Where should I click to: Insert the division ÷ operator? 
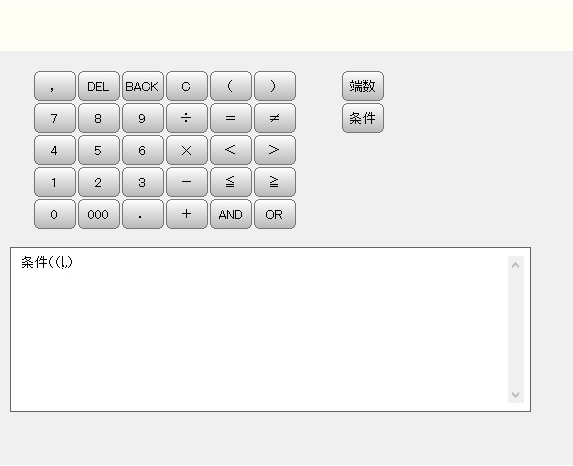(187, 118)
